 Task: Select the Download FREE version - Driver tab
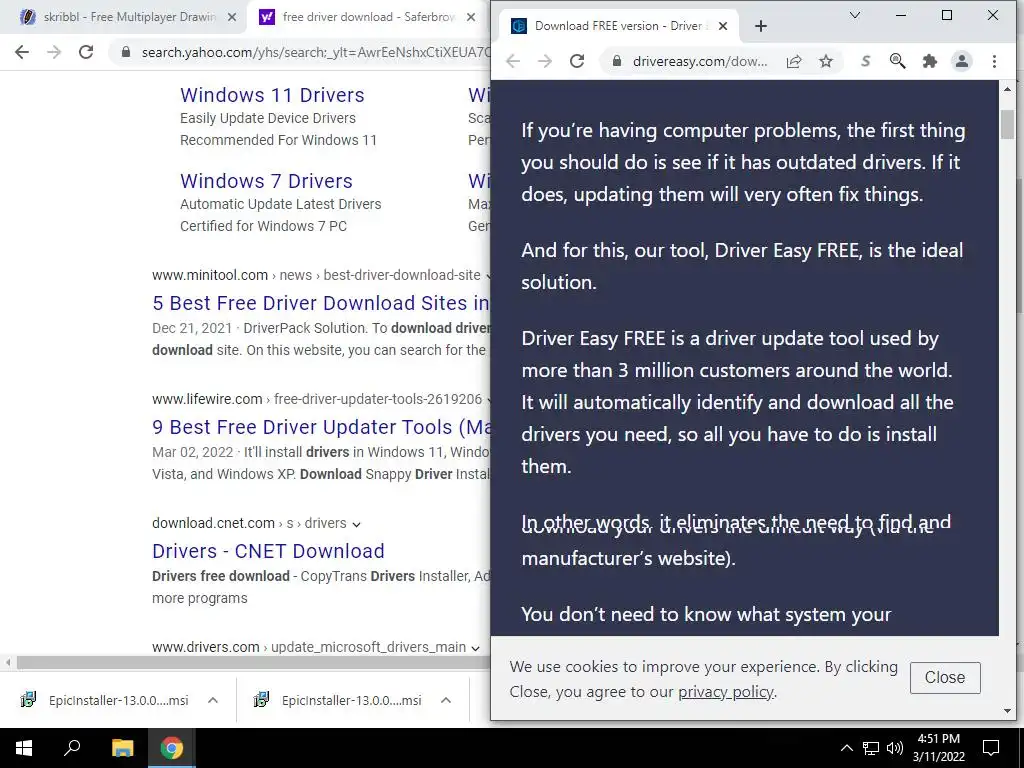pos(619,26)
